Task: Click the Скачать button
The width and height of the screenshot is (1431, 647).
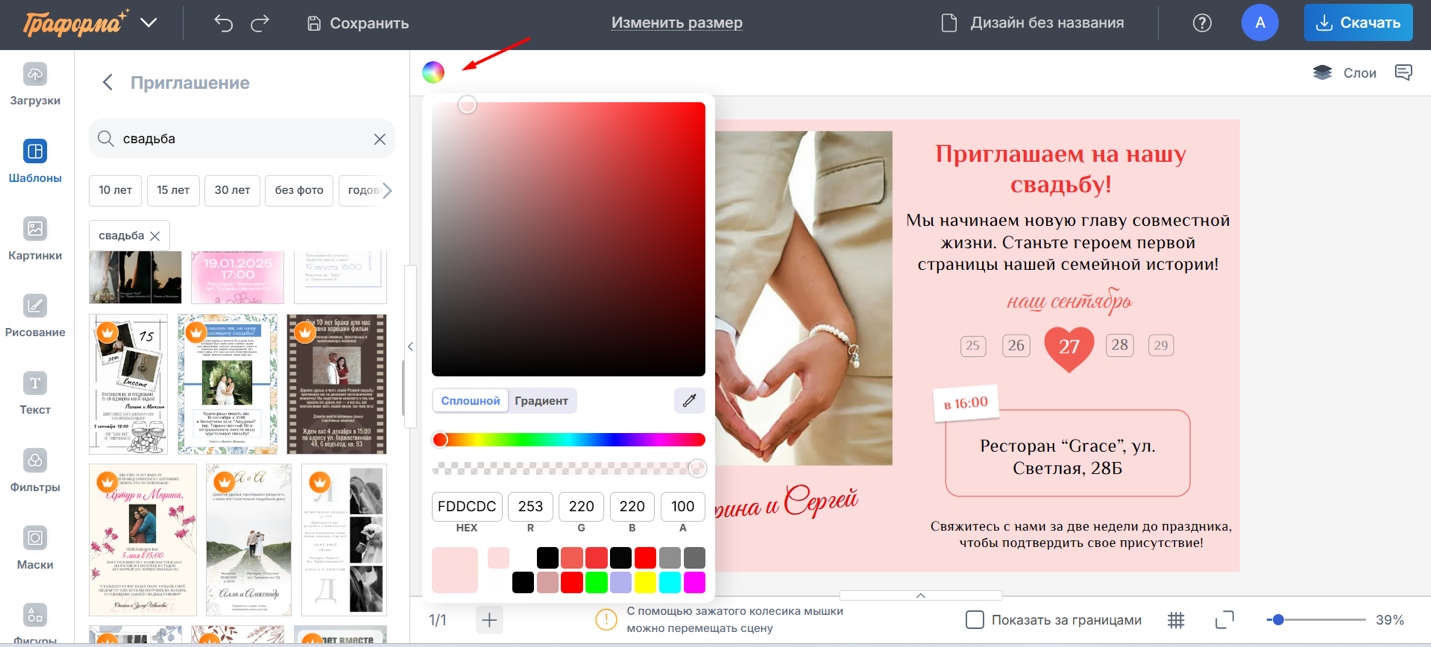Action: 1358,22
